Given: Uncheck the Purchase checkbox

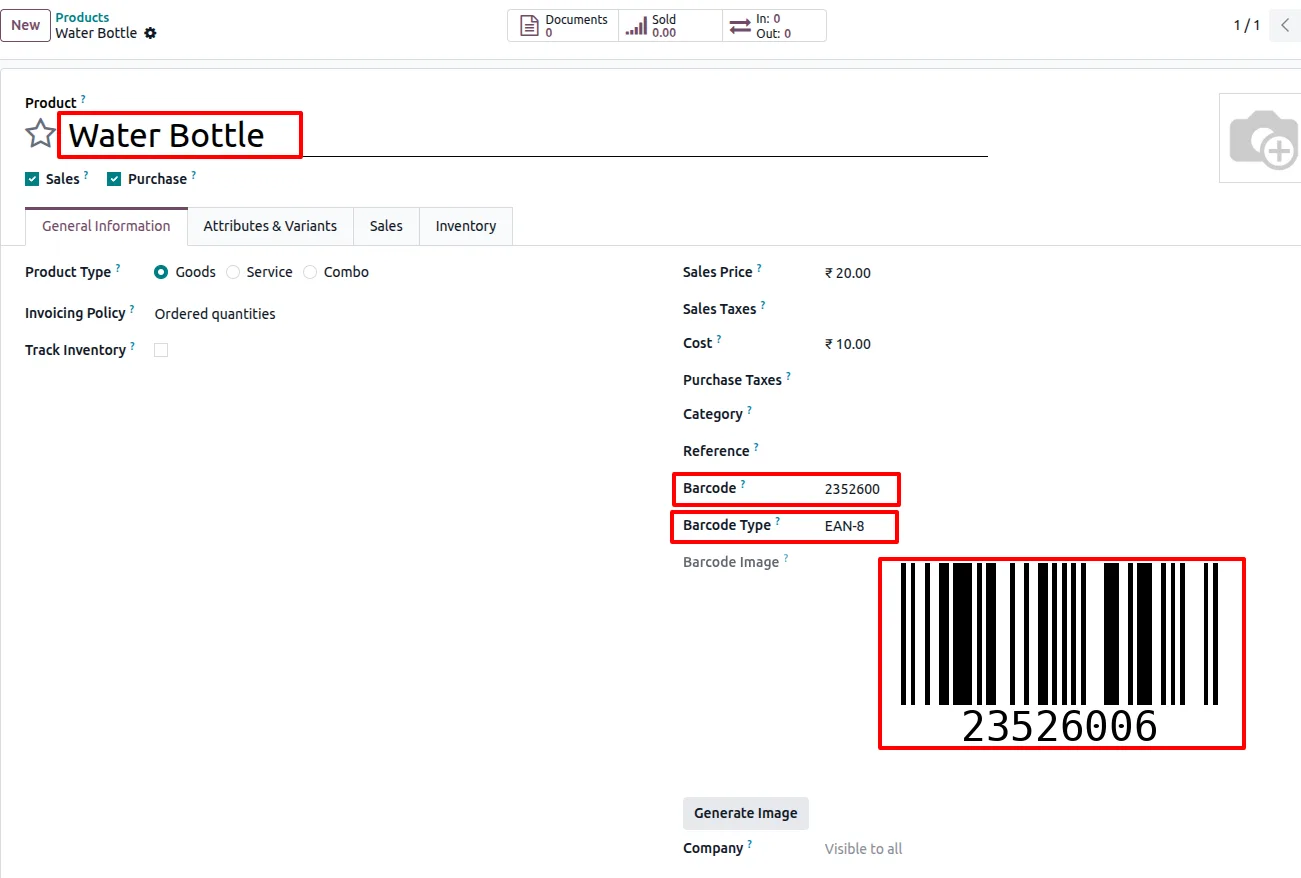Looking at the screenshot, I should click(114, 179).
